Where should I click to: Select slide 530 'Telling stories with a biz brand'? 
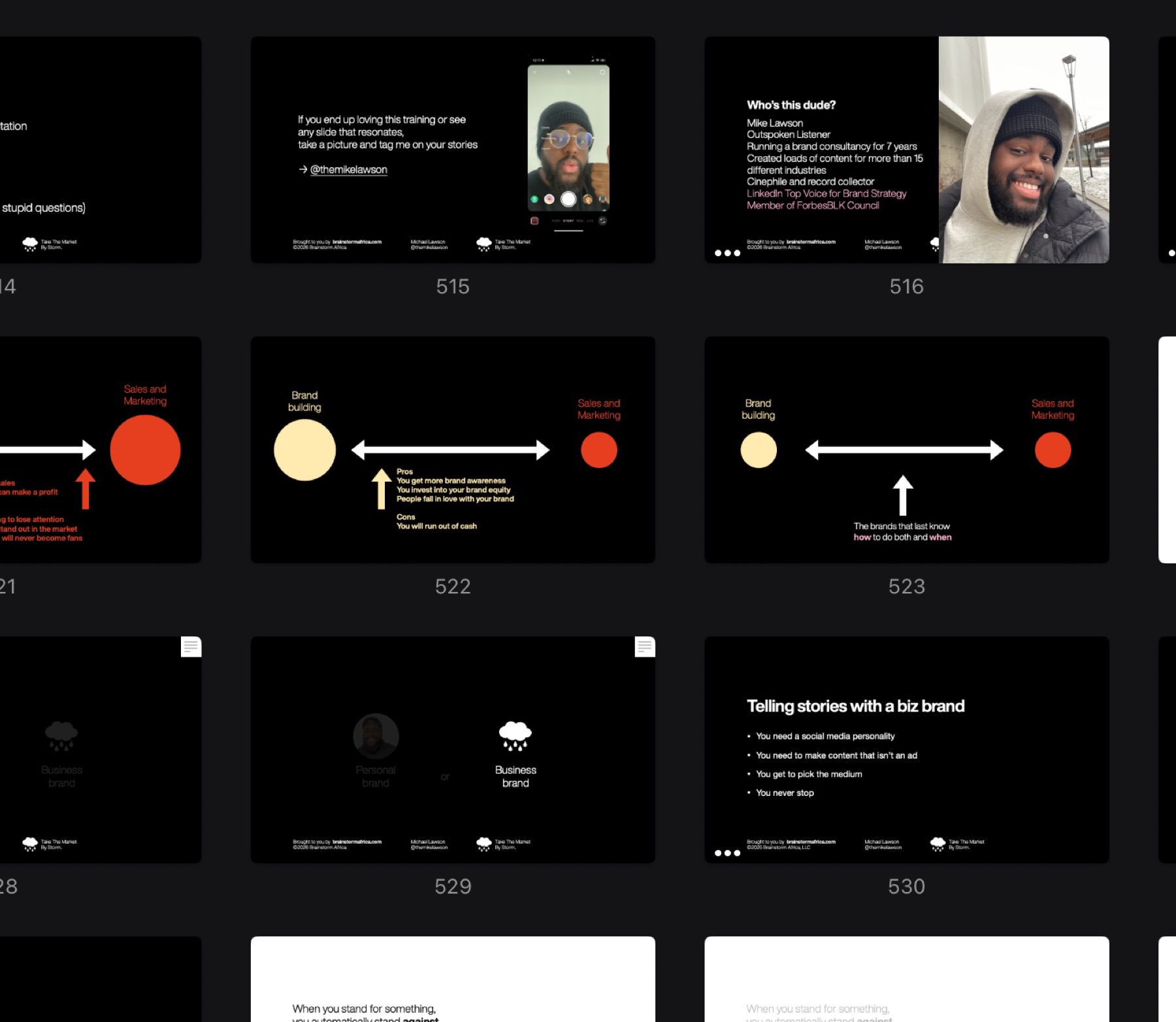tap(907, 750)
